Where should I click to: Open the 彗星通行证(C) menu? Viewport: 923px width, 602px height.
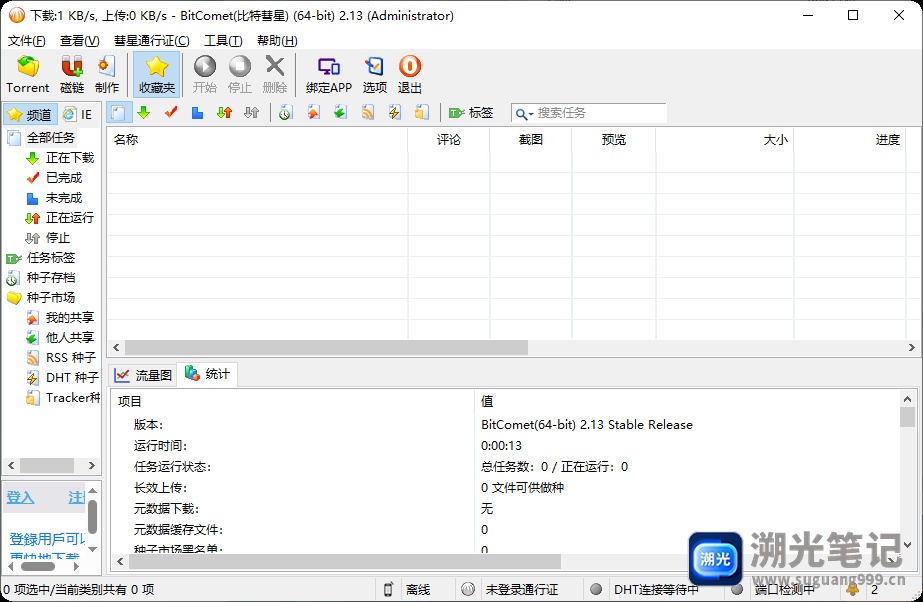pos(152,41)
